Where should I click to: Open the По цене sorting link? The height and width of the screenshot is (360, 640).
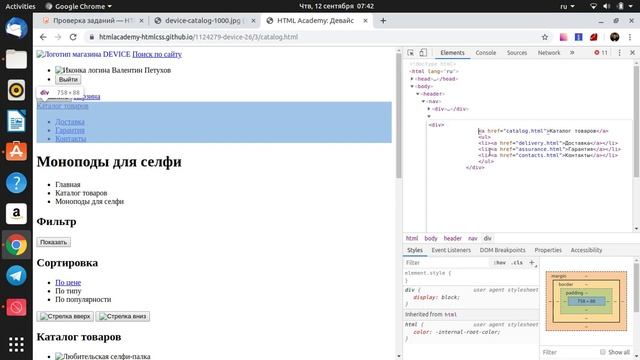point(68,282)
